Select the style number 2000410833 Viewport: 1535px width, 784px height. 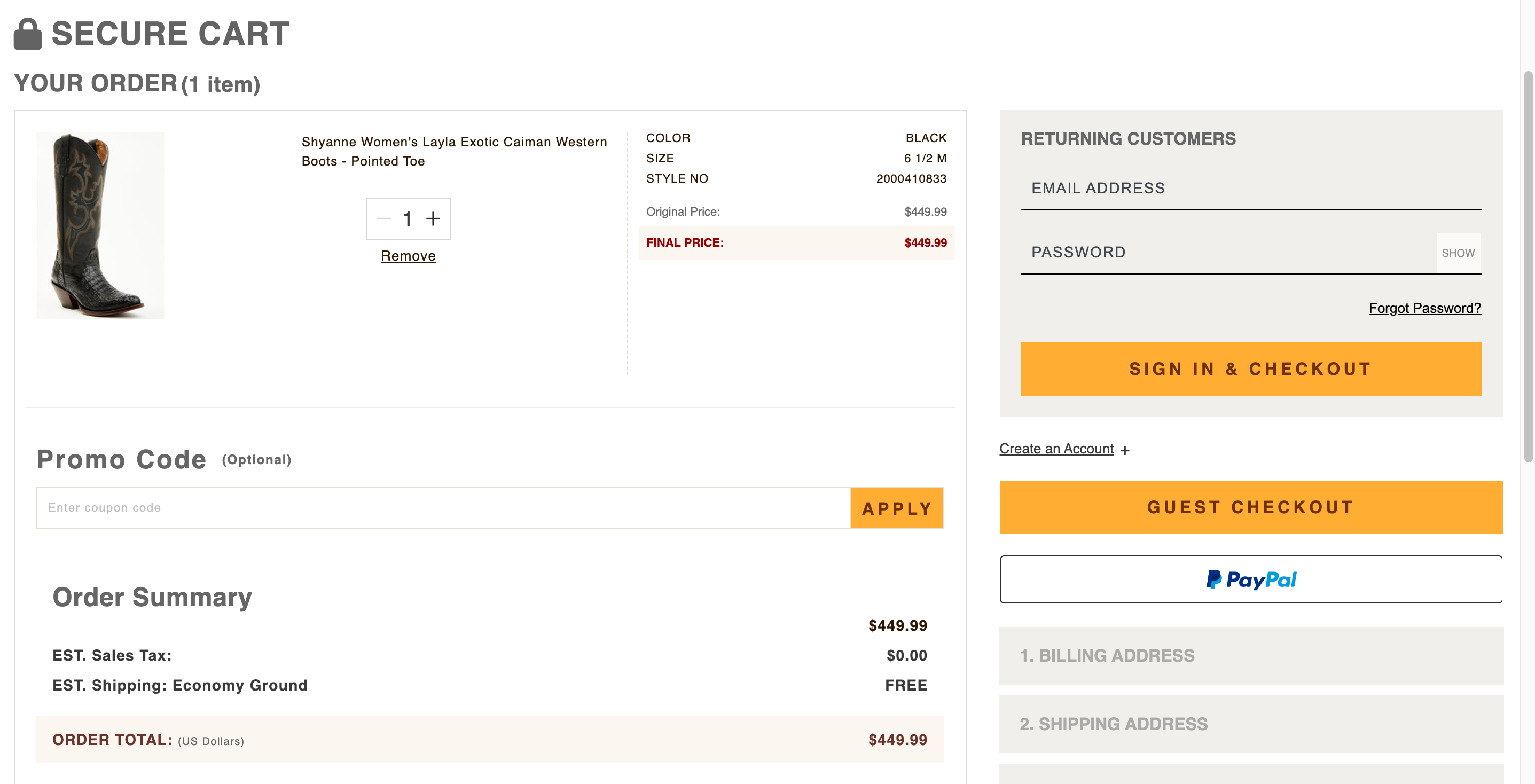pyautogui.click(x=911, y=179)
